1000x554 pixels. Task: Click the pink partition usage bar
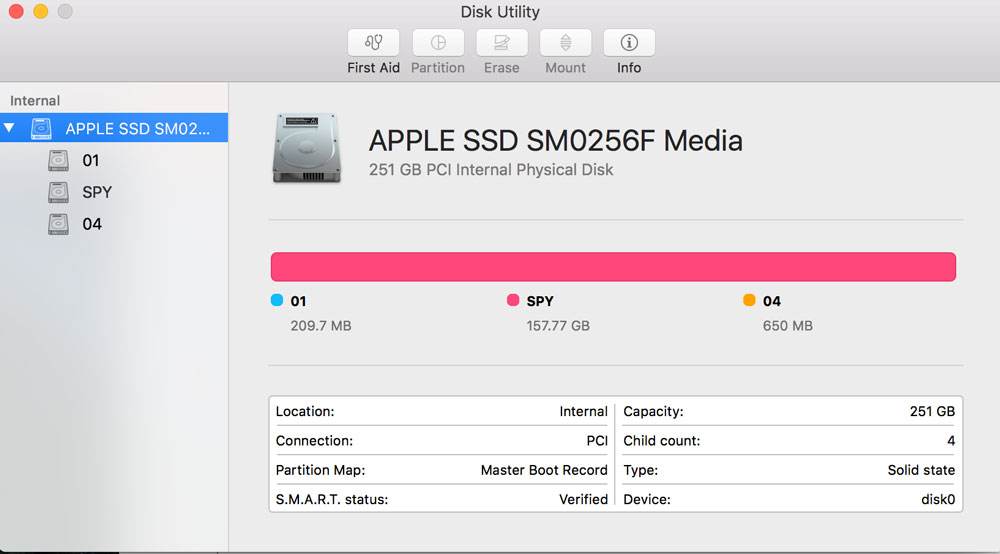pos(613,266)
